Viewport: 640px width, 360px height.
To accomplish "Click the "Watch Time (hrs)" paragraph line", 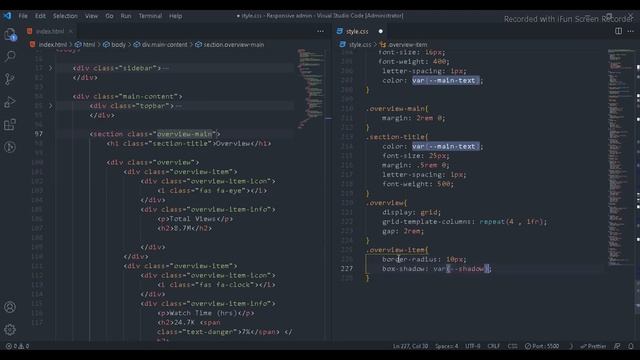I will 206,313.
